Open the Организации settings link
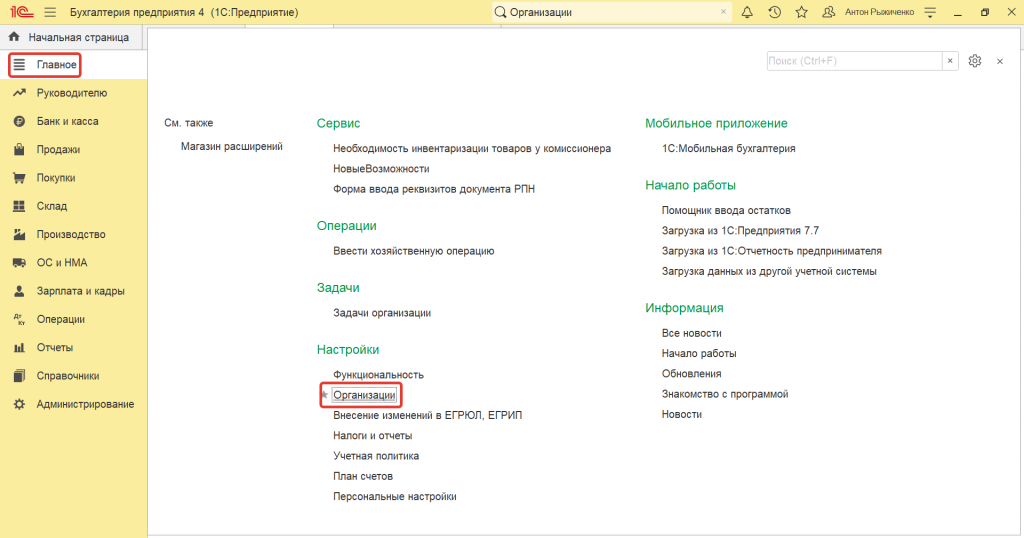 364,396
